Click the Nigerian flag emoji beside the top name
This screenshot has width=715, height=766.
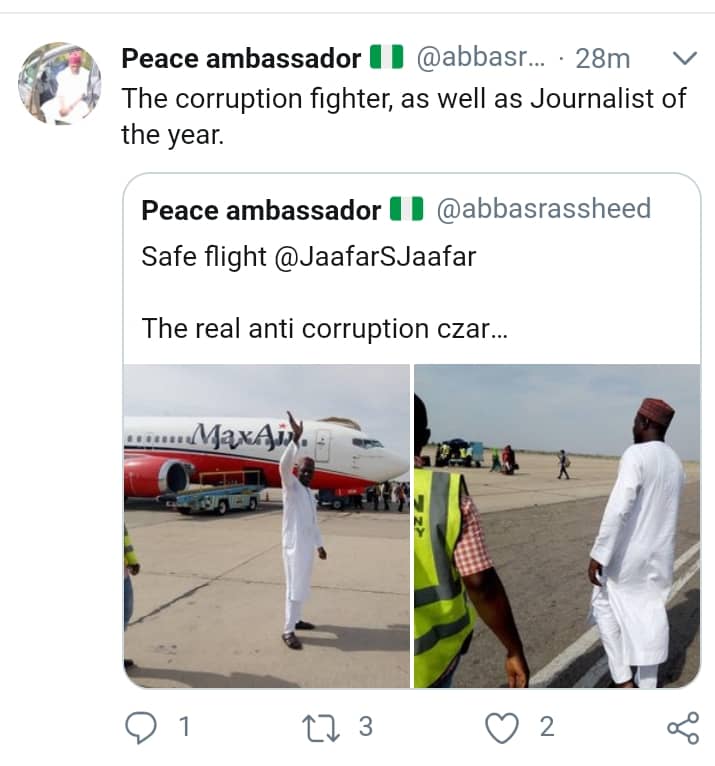point(386,58)
